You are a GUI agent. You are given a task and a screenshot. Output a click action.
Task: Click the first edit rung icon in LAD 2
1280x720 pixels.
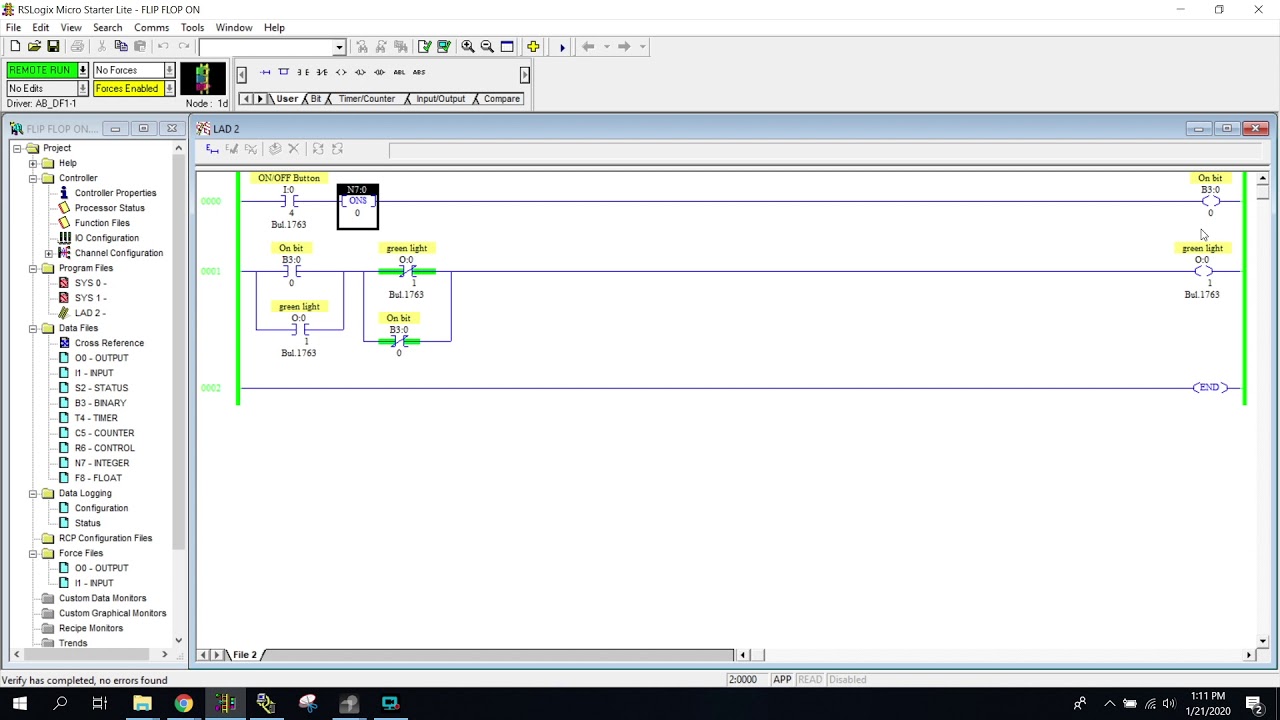coord(212,149)
